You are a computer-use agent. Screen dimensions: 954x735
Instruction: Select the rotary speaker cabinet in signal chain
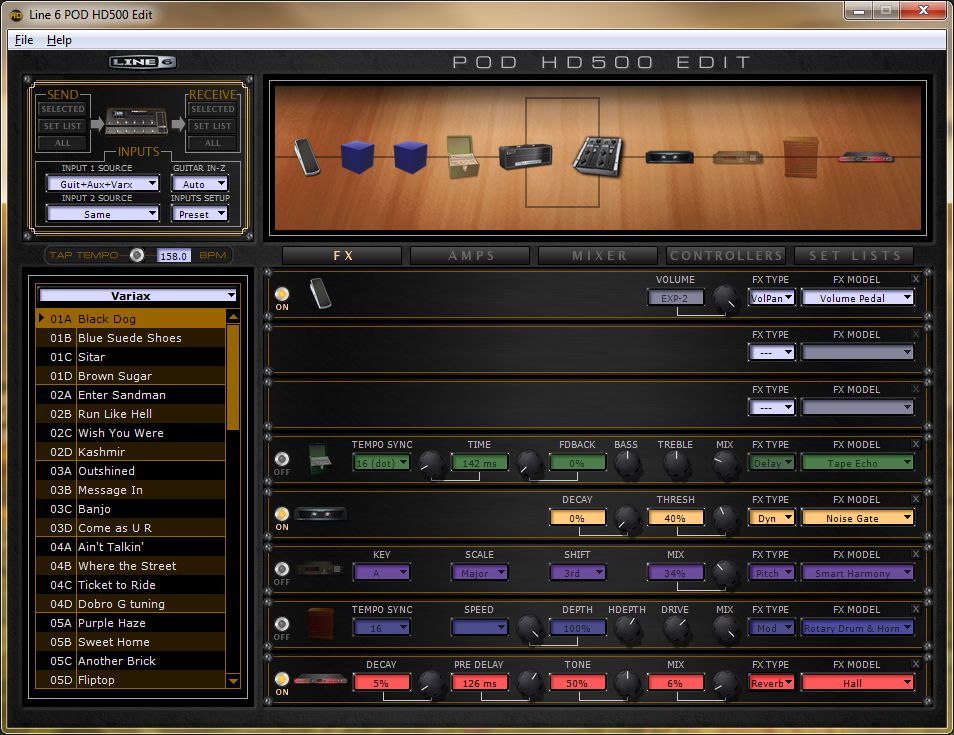[x=801, y=157]
